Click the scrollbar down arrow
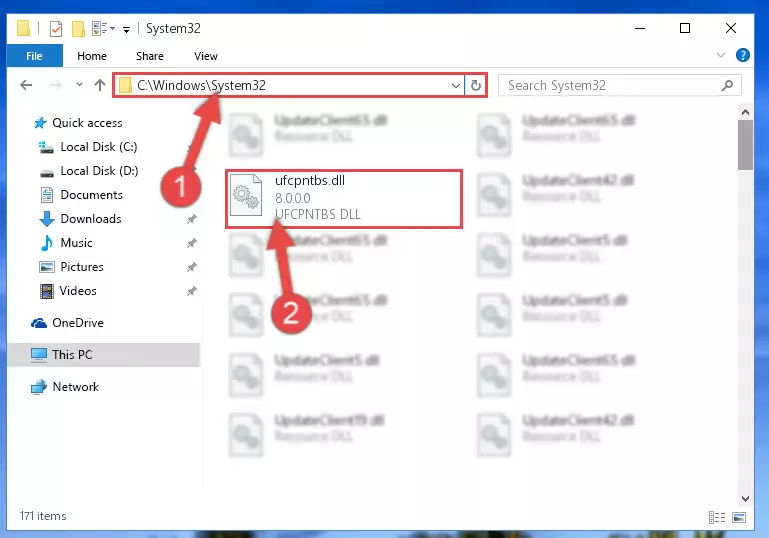The height and width of the screenshot is (538, 769). [745, 498]
